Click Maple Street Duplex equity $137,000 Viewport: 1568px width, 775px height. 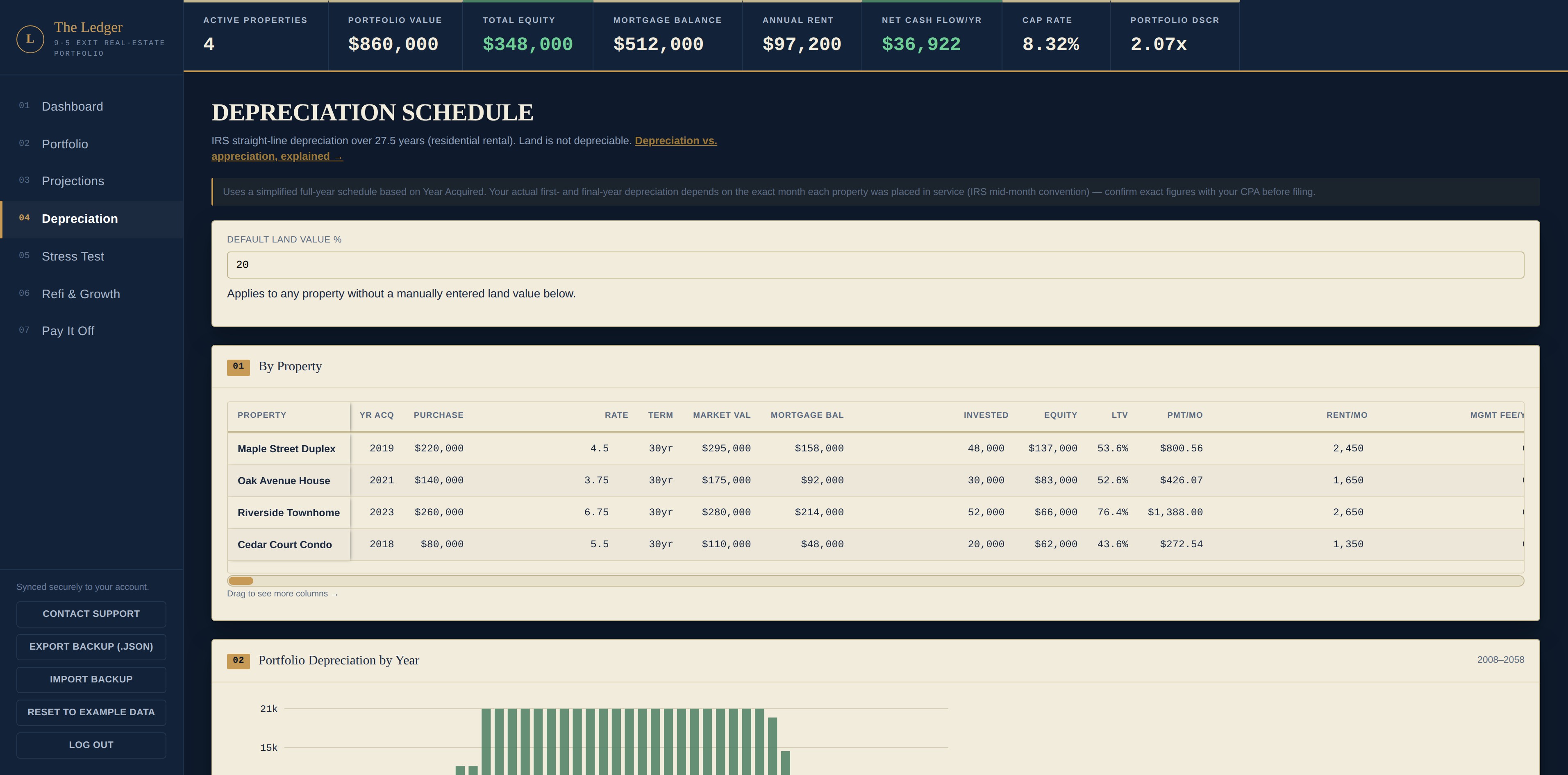(x=1052, y=449)
